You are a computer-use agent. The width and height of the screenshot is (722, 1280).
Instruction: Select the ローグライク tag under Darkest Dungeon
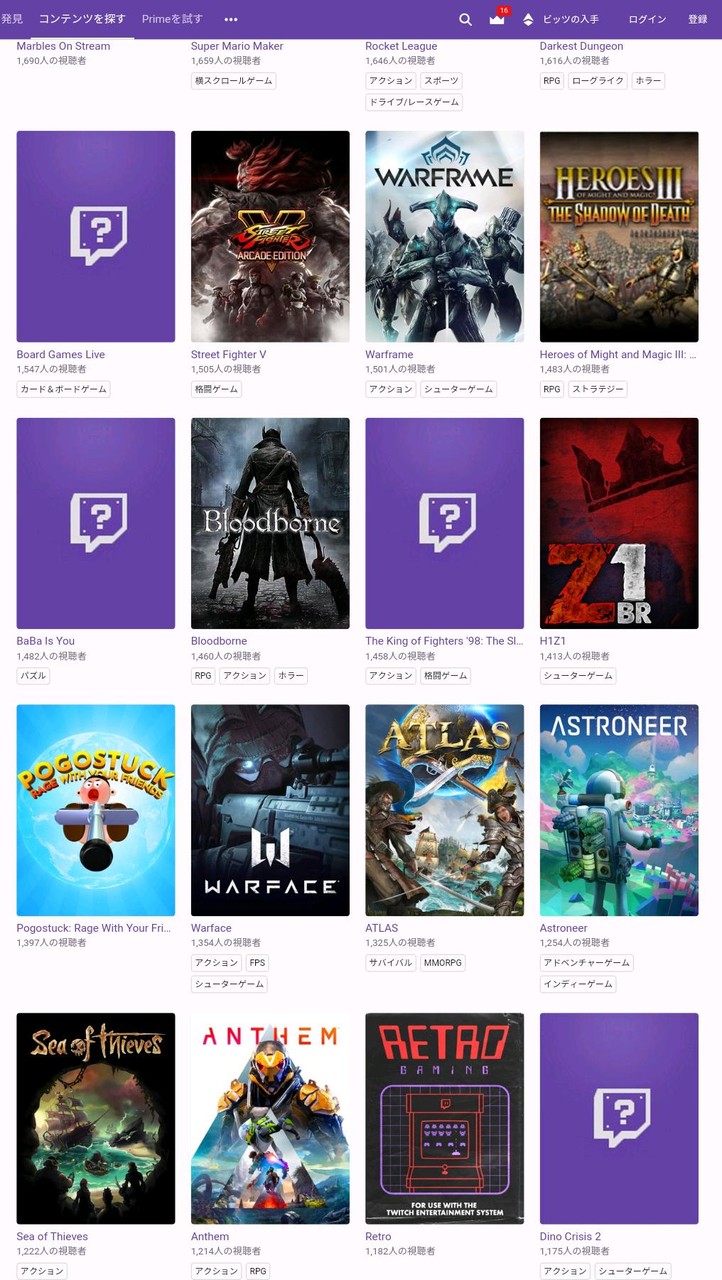coord(598,81)
